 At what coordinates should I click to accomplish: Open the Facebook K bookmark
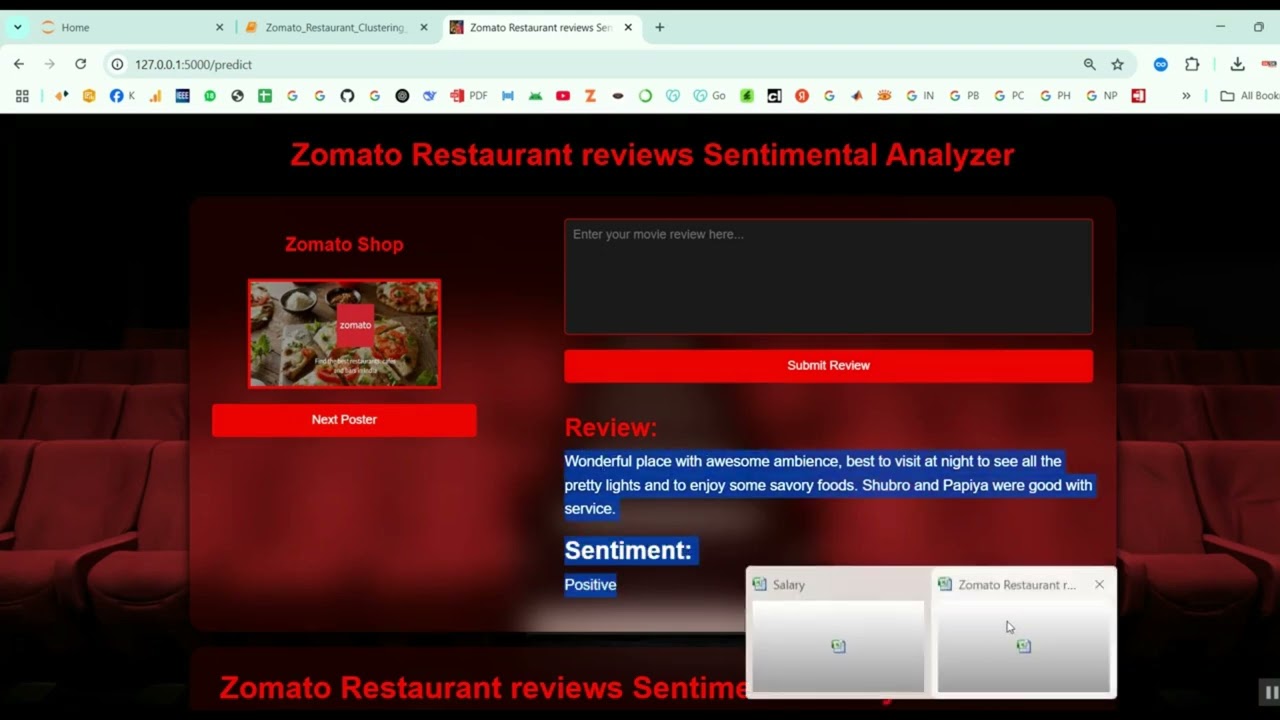122,96
